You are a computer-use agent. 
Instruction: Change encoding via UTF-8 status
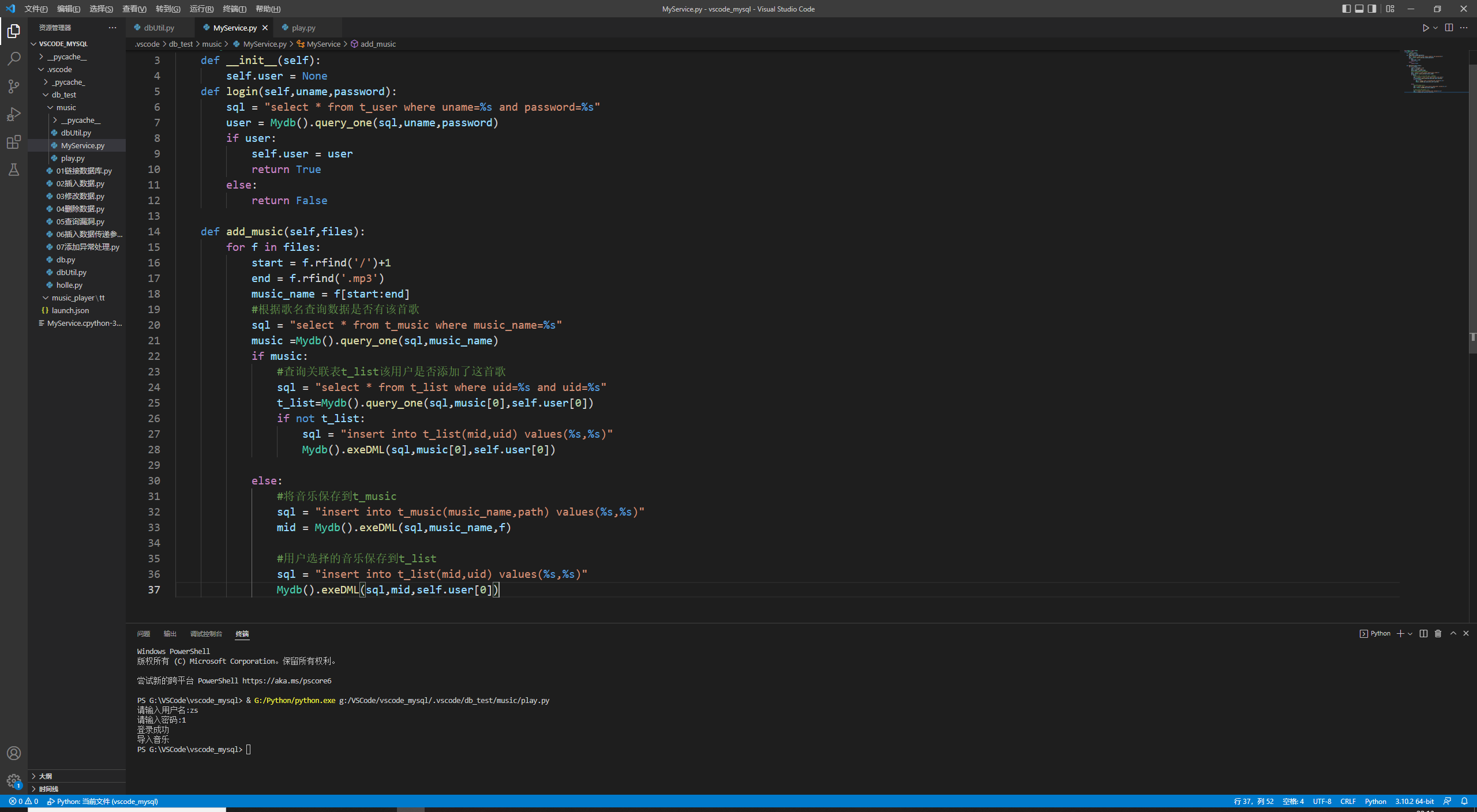click(1322, 802)
